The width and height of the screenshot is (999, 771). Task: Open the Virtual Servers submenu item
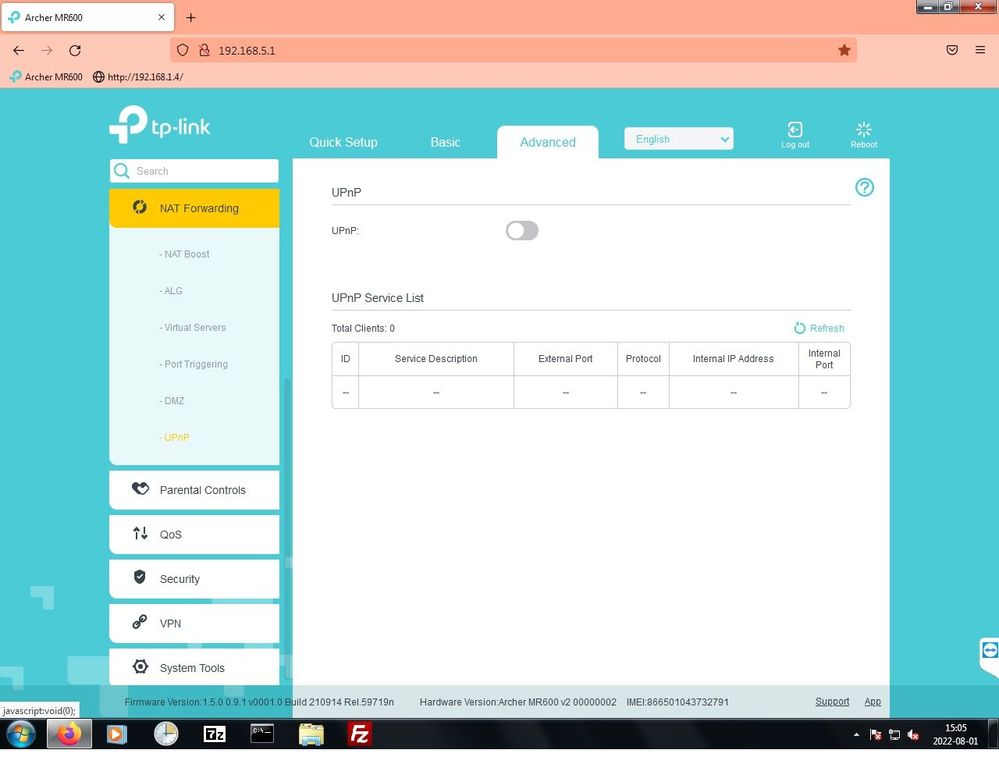[195, 328]
